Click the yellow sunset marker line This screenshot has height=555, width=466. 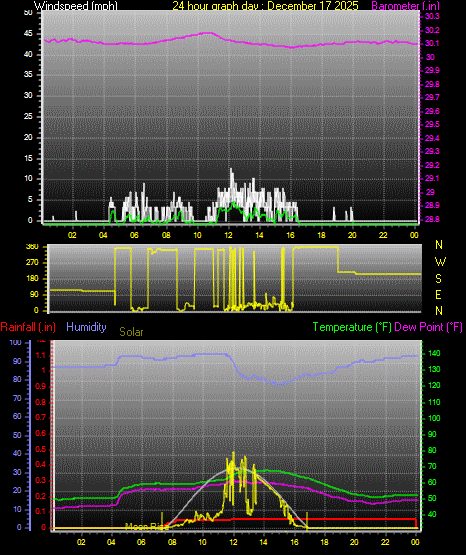click(x=307, y=521)
